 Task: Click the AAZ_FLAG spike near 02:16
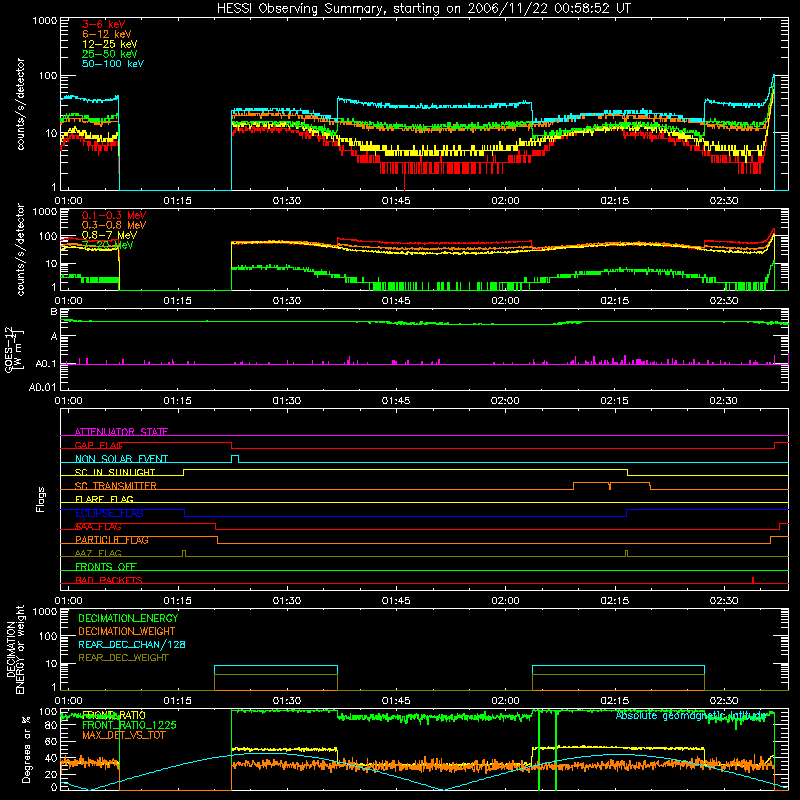tap(627, 553)
